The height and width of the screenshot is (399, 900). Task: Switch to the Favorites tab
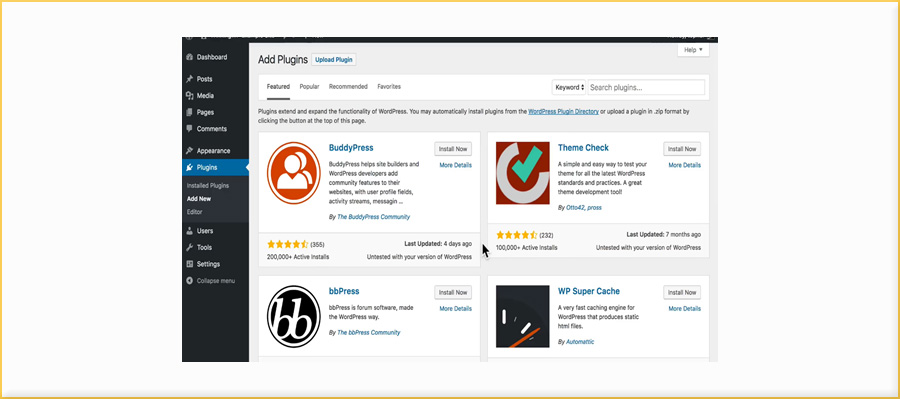point(389,87)
